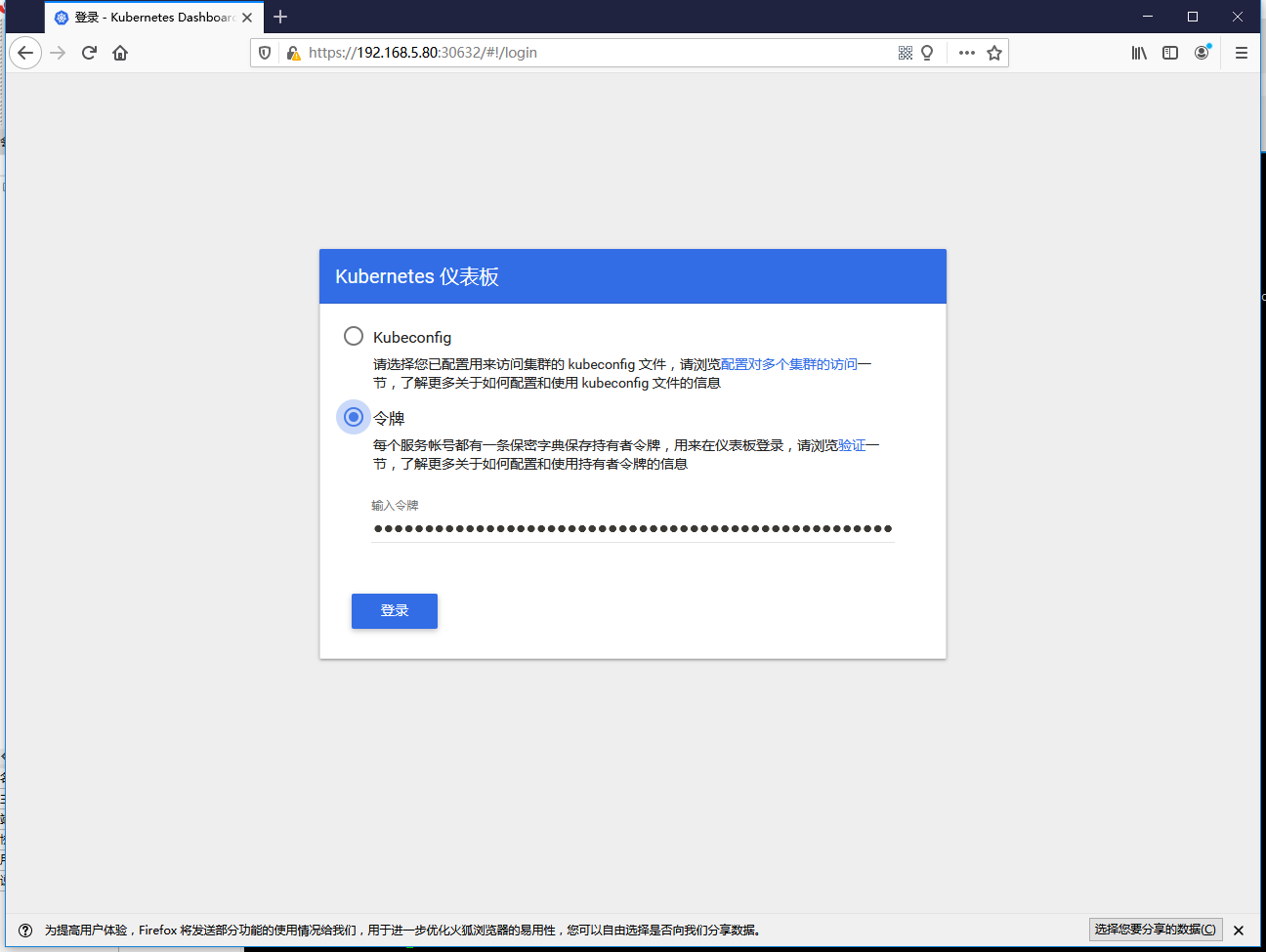This screenshot has width=1266, height=952.
Task: Click 选择您要分享的数据 button
Action: 1156,930
